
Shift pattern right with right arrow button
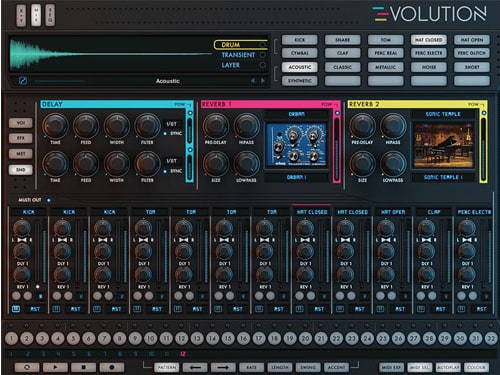tap(223, 367)
